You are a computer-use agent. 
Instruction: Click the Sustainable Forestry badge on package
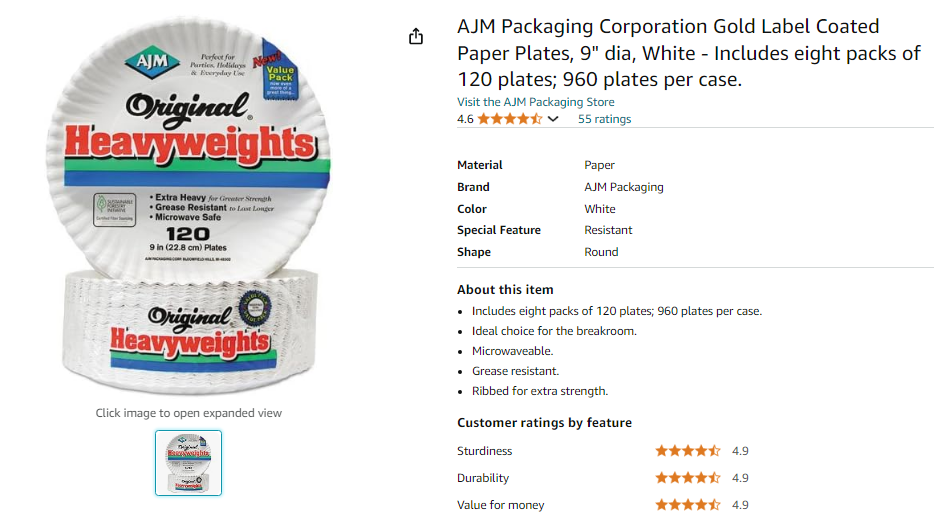click(114, 209)
